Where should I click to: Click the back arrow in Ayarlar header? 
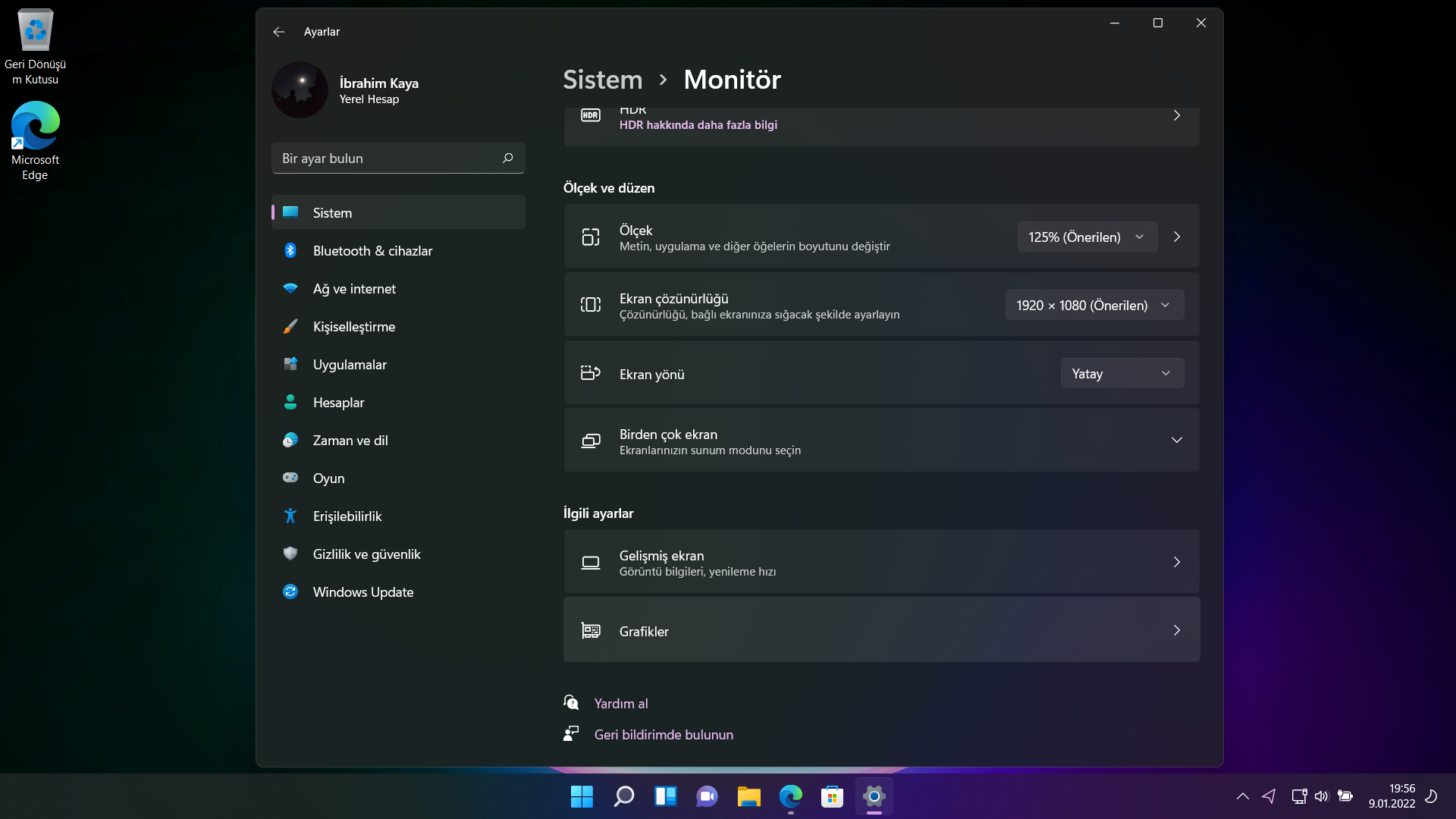pyautogui.click(x=278, y=32)
